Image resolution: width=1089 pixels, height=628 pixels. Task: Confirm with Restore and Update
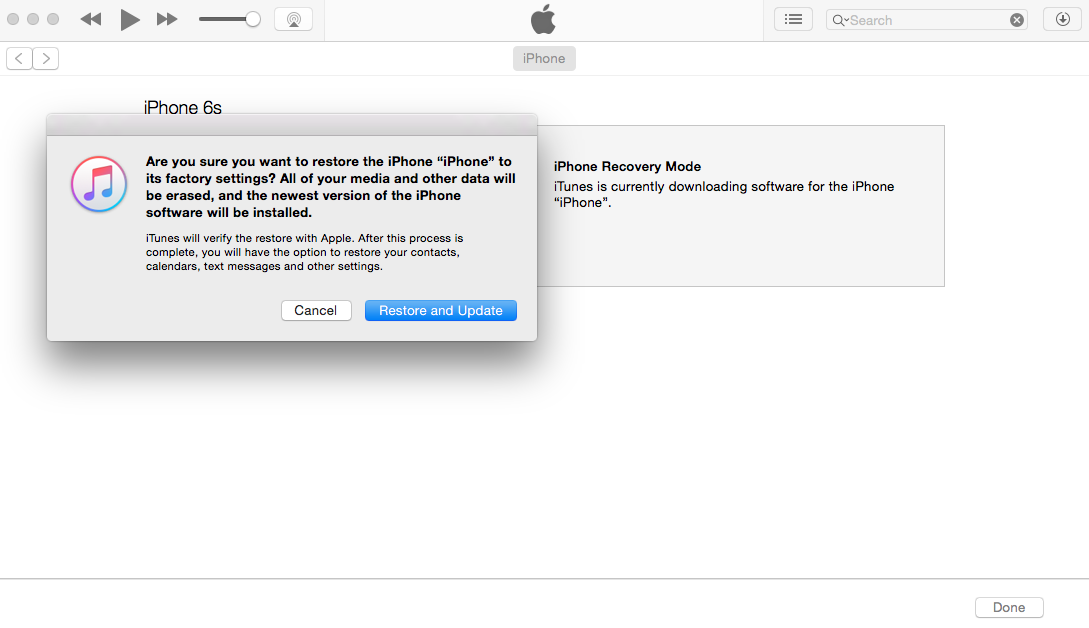pos(440,311)
